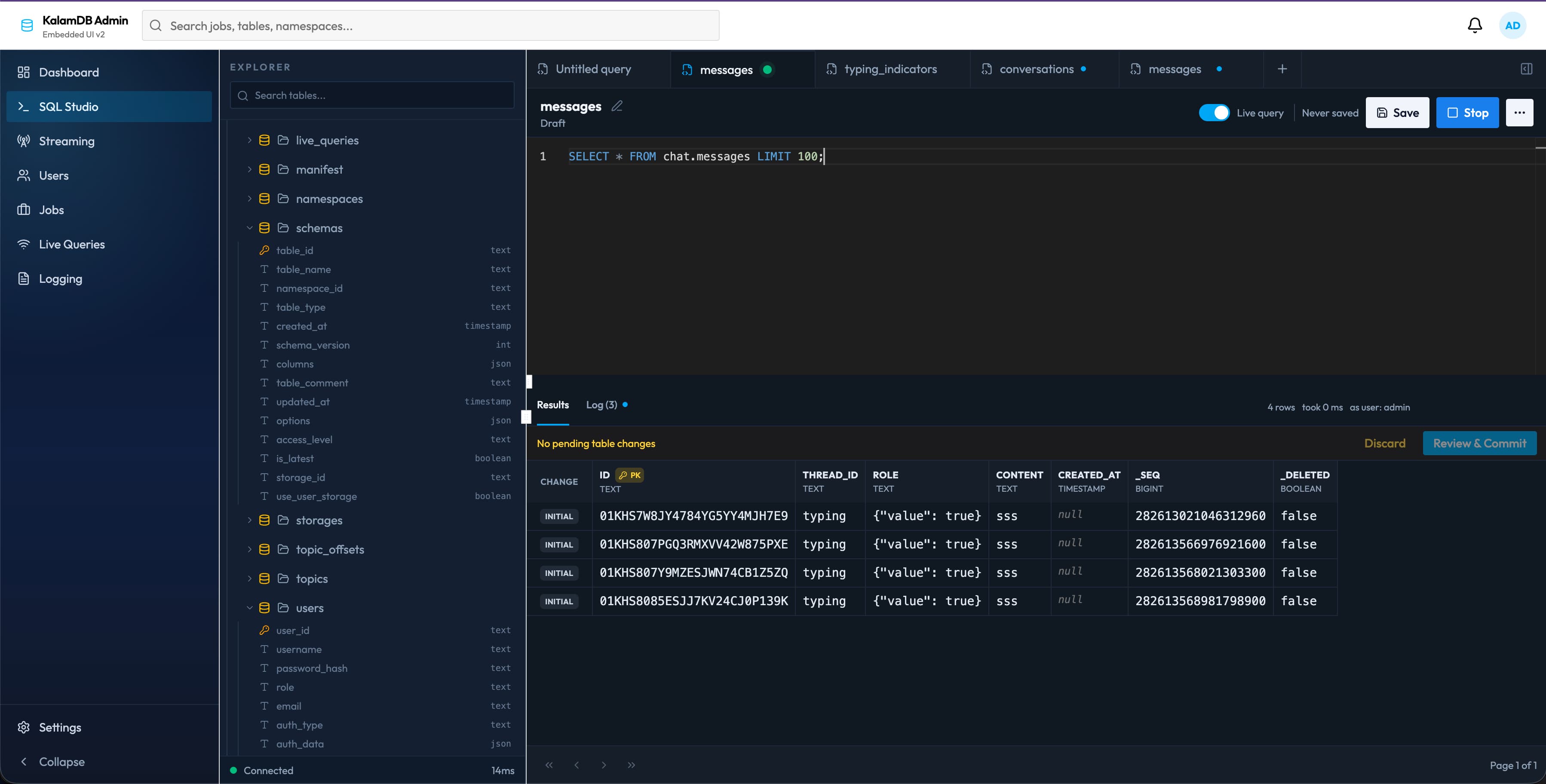Viewport: 1546px width, 784px height.
Task: Open the Logging section
Action: point(61,278)
